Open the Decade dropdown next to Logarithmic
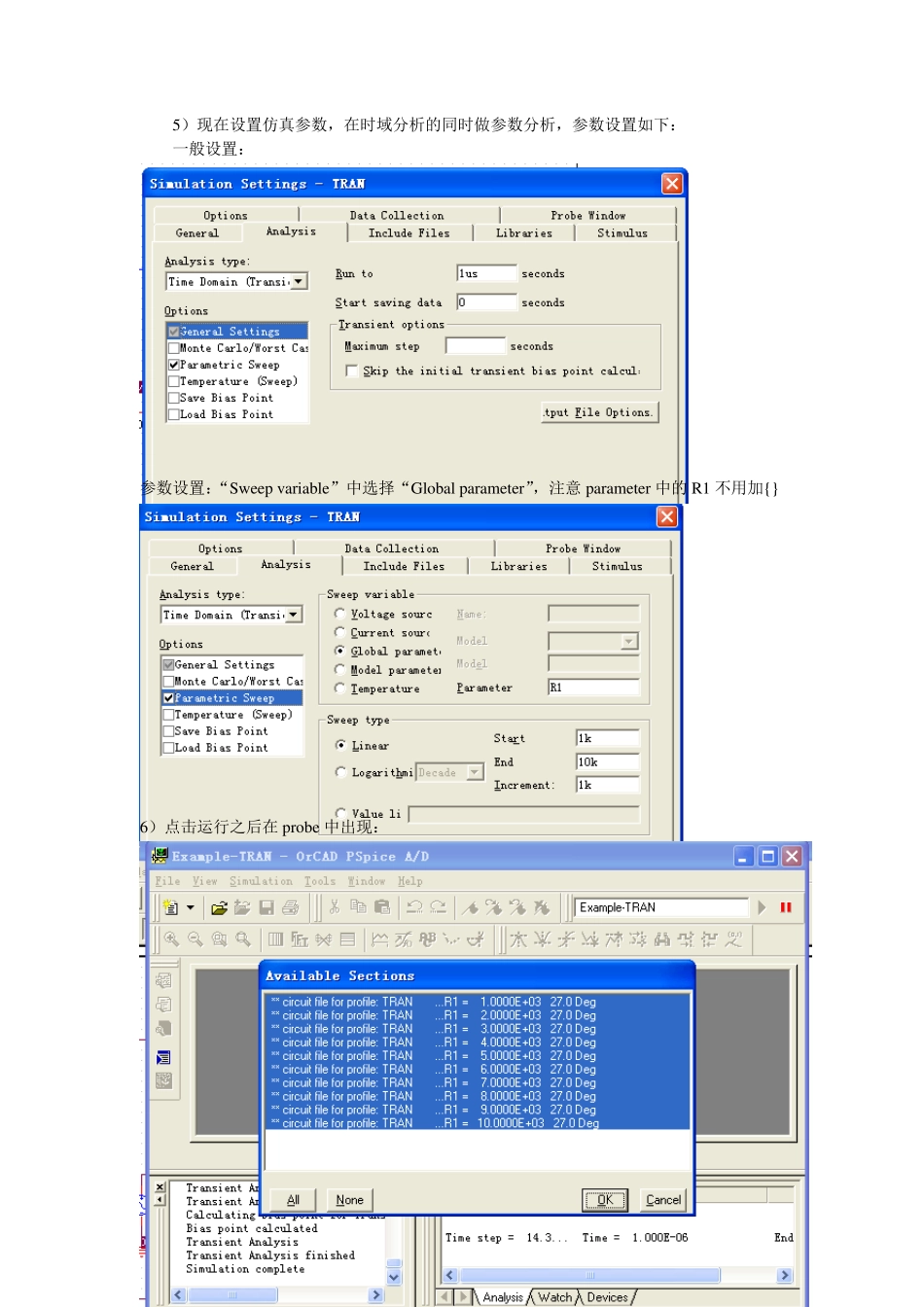 tap(476, 772)
